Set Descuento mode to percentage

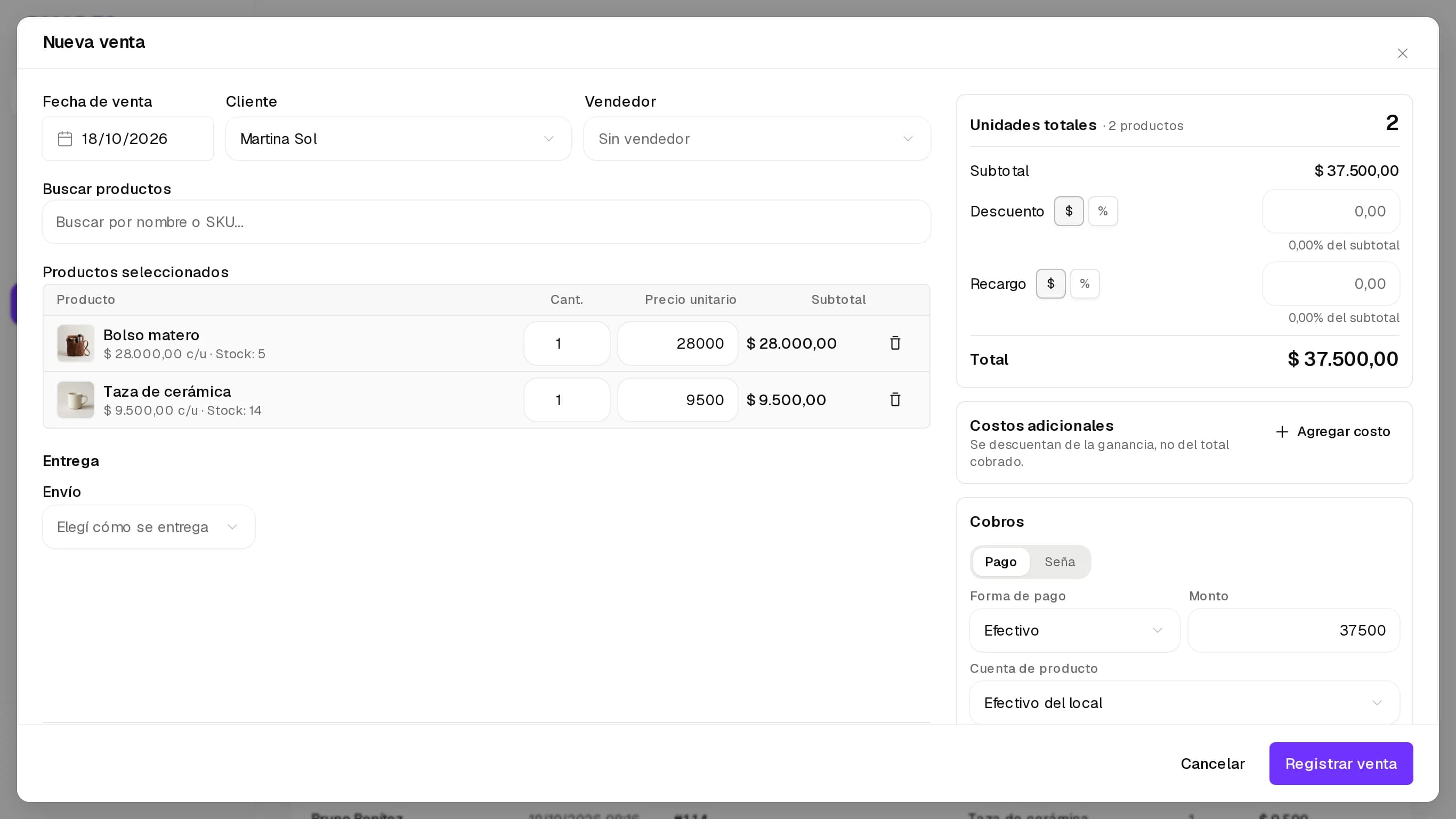(1102, 212)
